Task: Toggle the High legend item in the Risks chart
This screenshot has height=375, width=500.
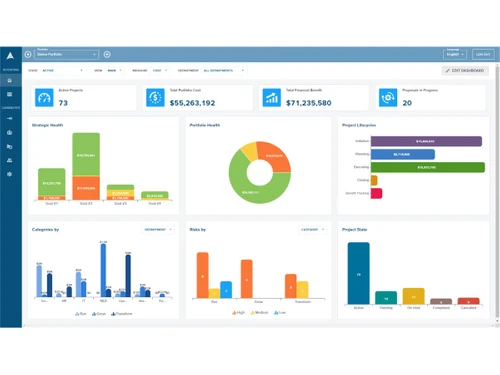Action: click(238, 313)
